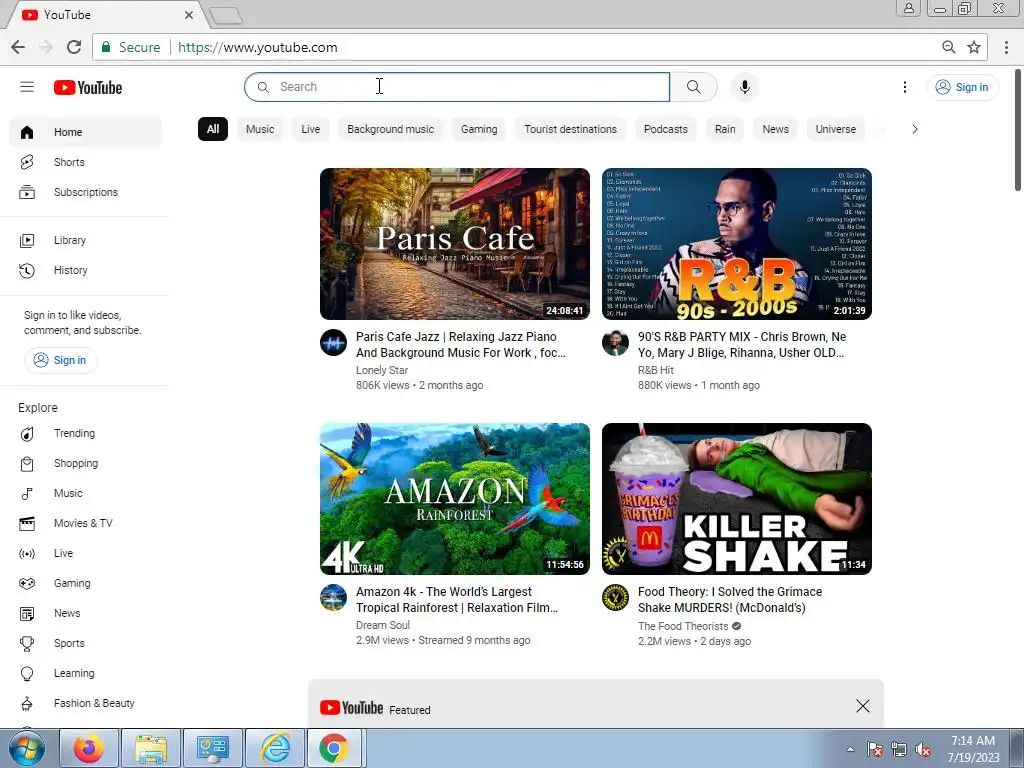Open Internet Explorer from the taskbar
The image size is (1024, 768).
click(275, 748)
